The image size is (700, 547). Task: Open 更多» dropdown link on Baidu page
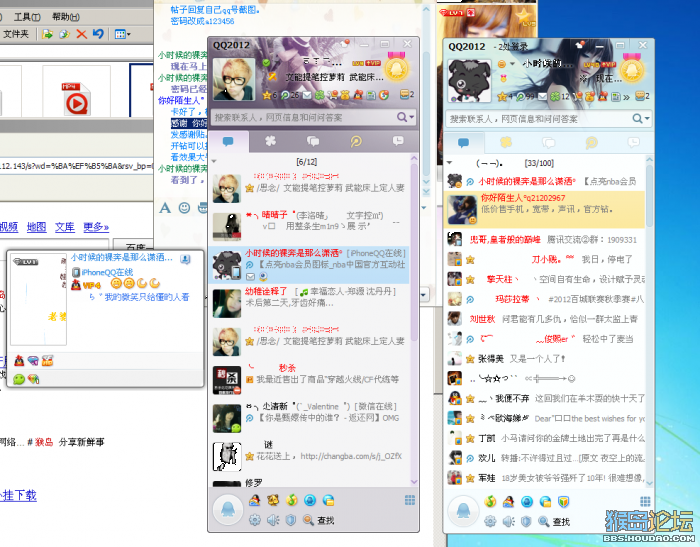click(x=96, y=227)
